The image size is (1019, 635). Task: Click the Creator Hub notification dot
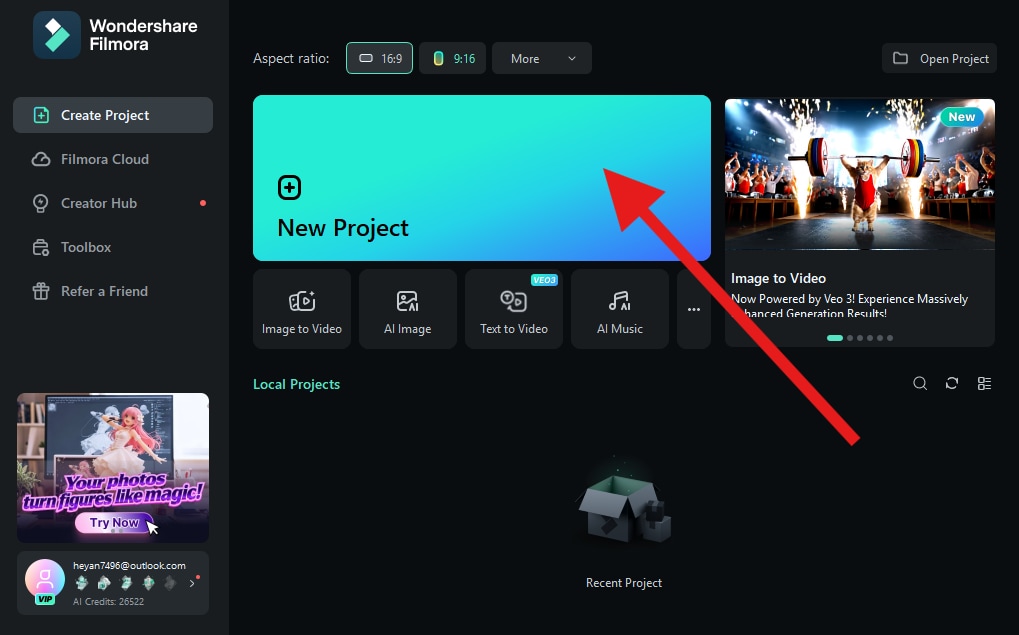coord(203,203)
